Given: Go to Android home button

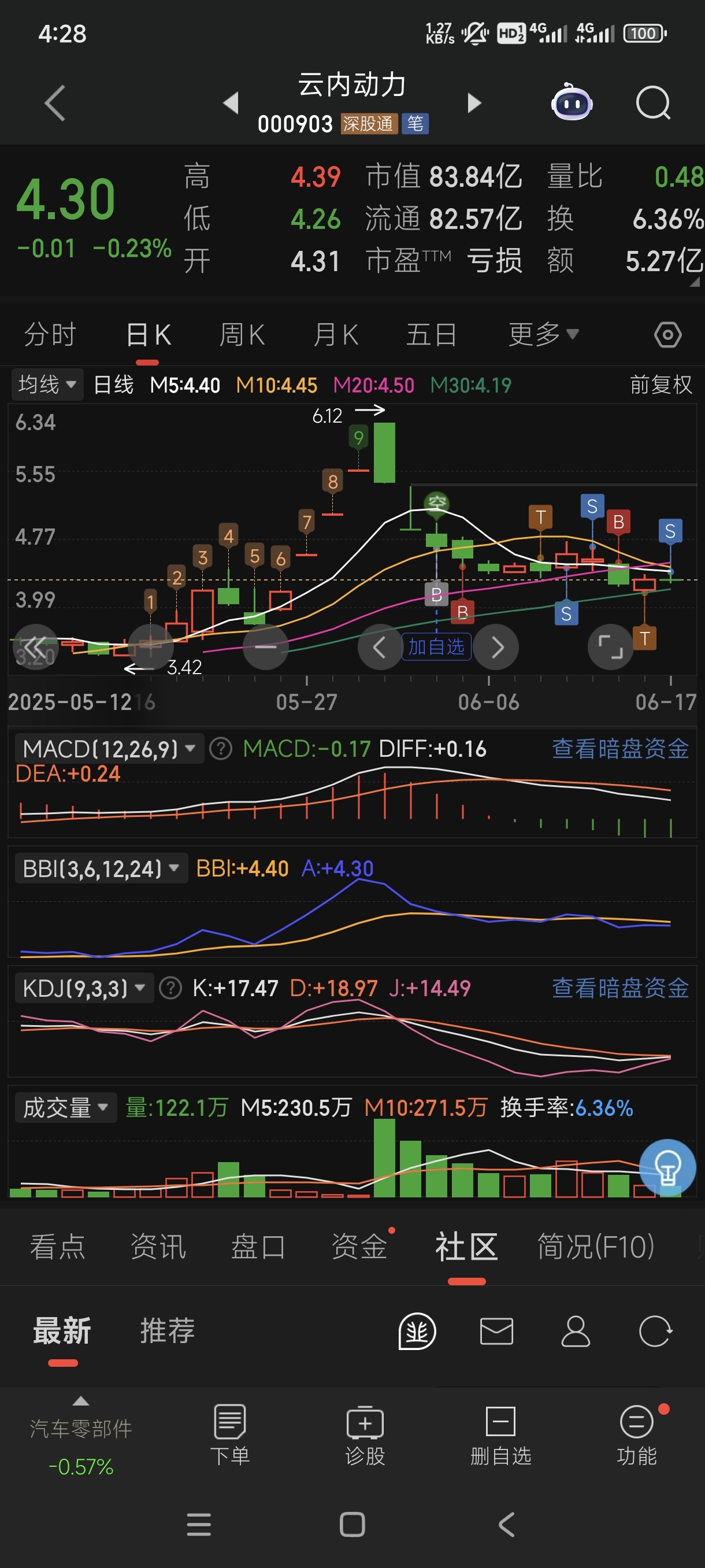Looking at the screenshot, I should coord(352,1524).
